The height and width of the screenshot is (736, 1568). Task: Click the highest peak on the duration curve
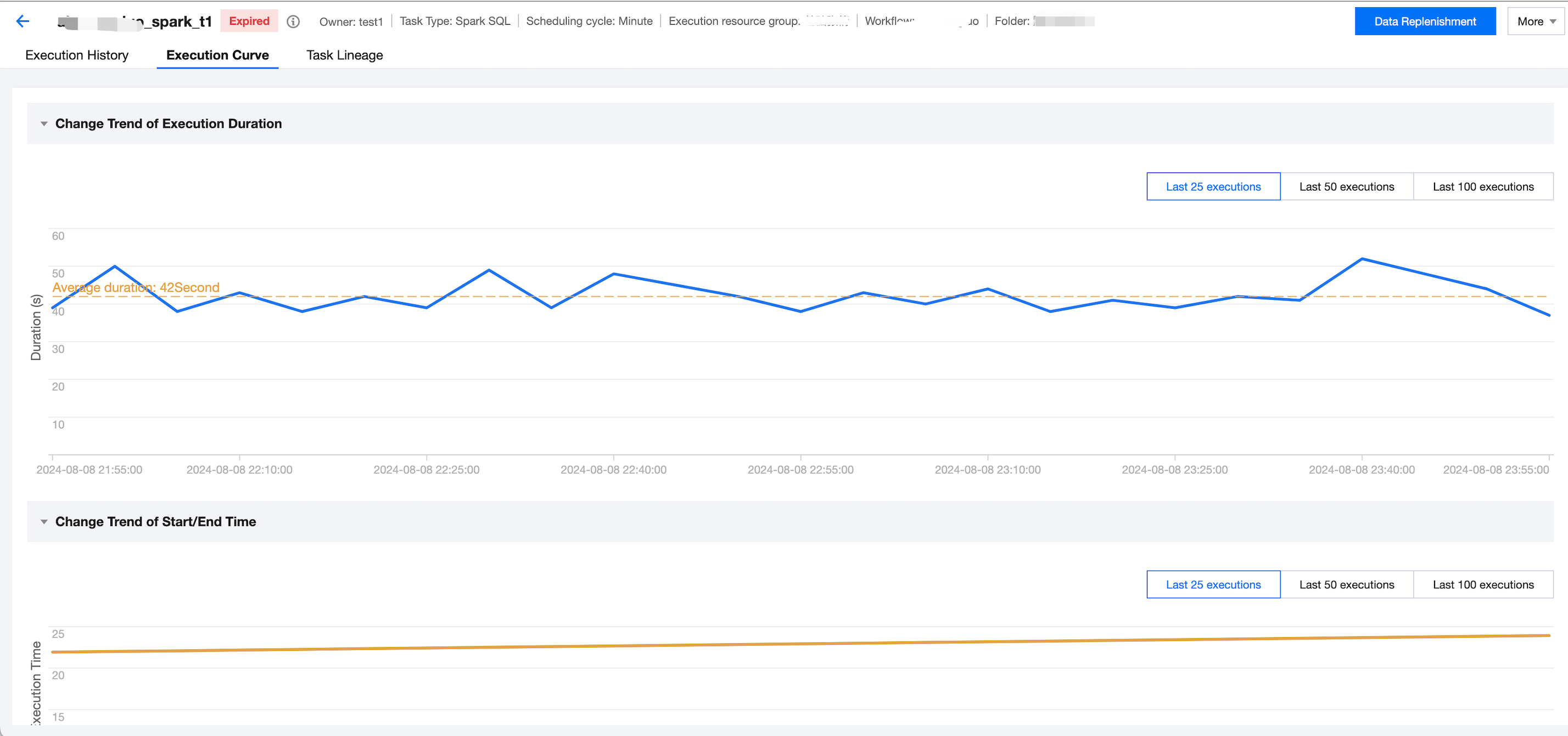coord(1362,259)
